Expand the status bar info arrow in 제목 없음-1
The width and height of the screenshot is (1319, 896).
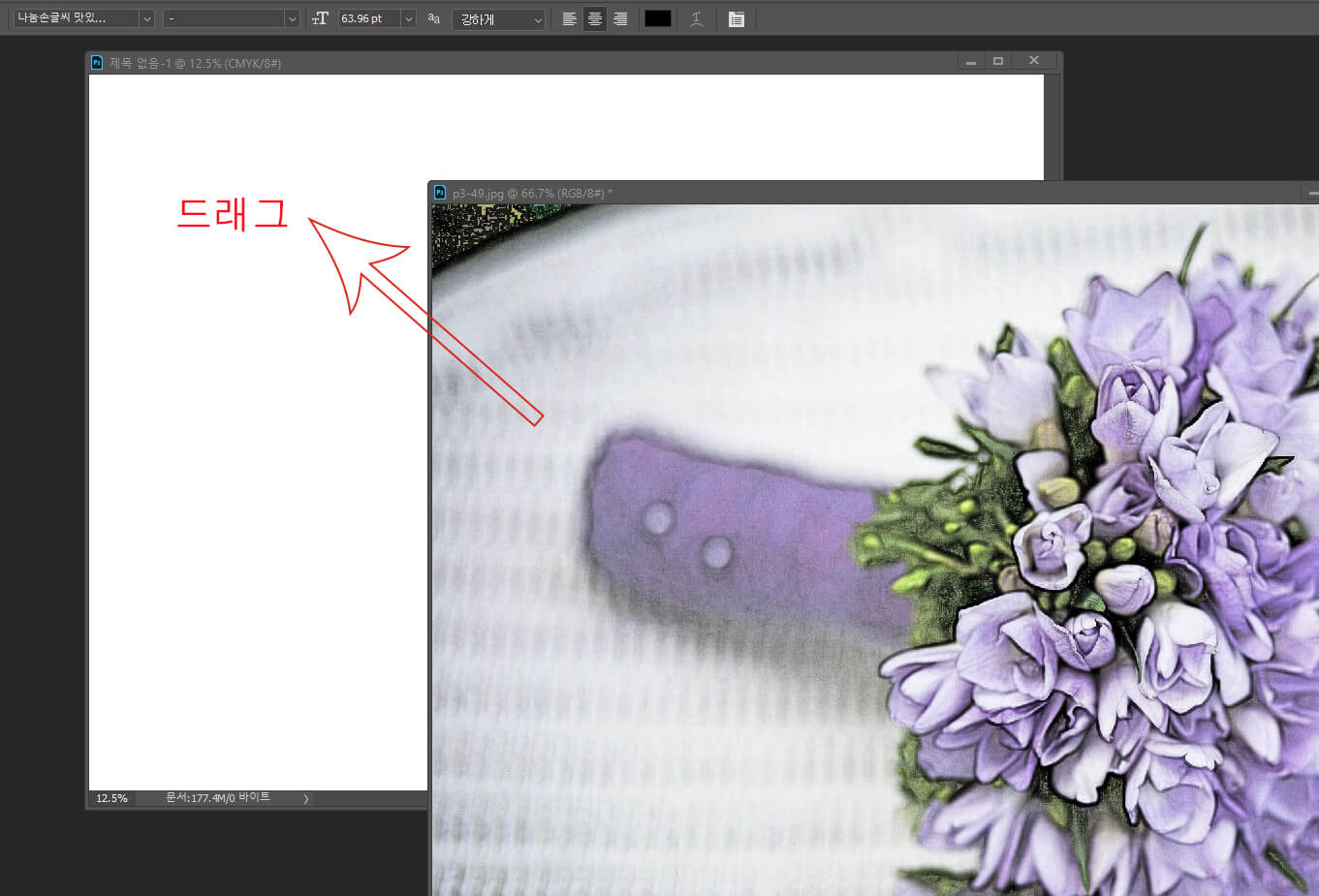coord(306,799)
